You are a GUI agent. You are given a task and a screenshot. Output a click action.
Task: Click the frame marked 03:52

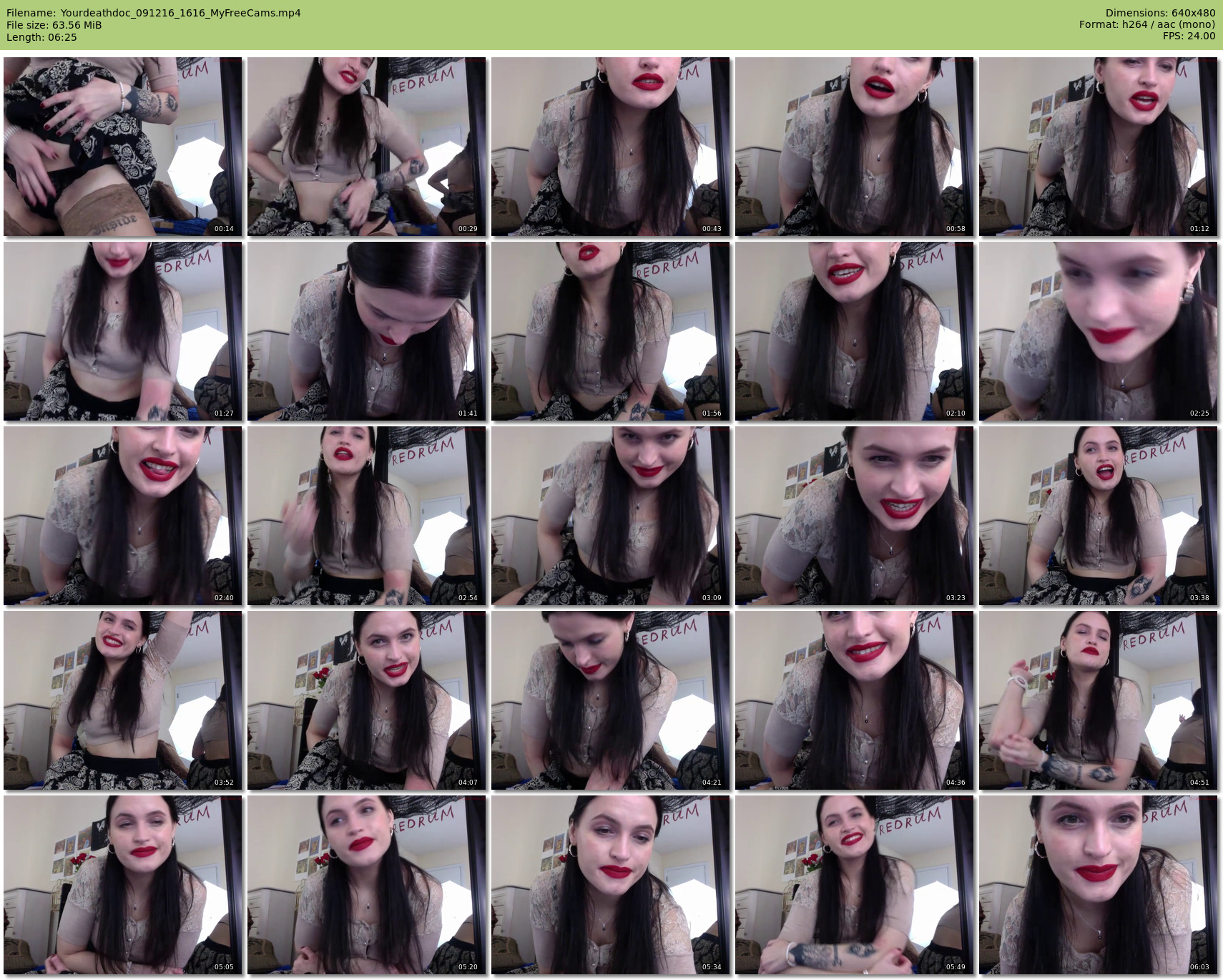[122, 700]
